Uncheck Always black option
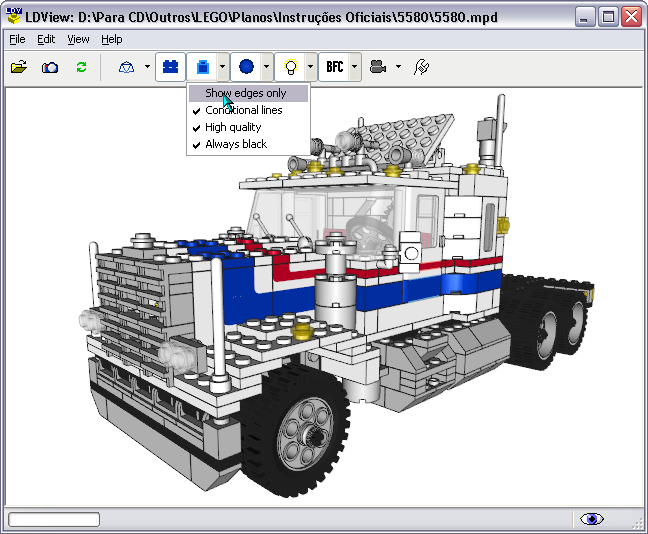The width and height of the screenshot is (648, 534). 248,144
